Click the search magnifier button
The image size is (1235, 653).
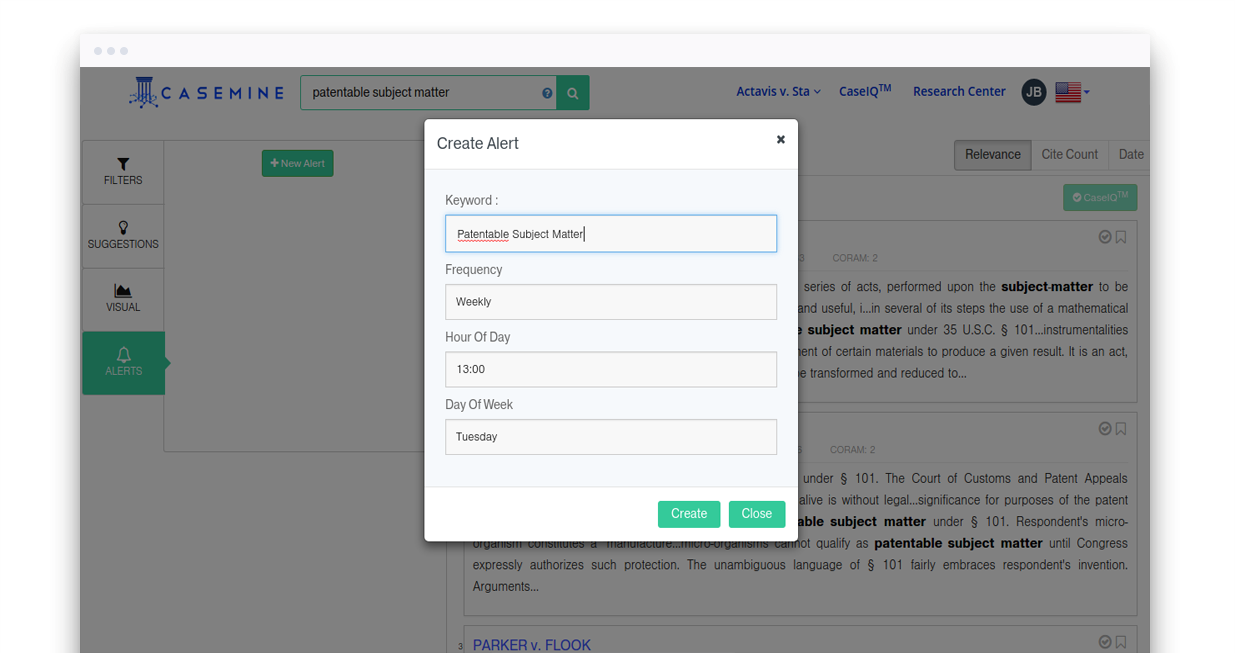(x=572, y=93)
